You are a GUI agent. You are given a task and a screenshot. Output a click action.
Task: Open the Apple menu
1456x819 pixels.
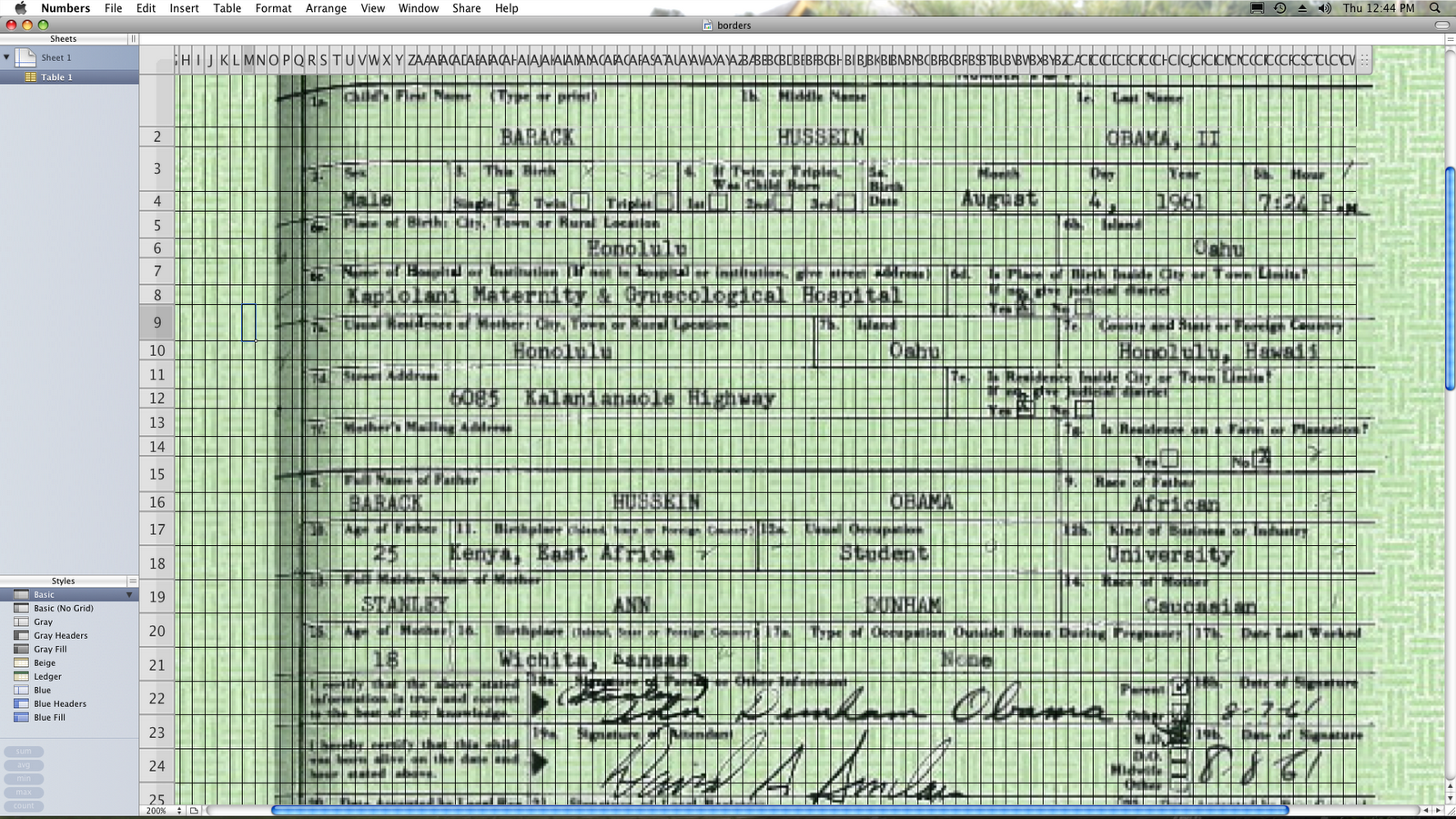(x=20, y=8)
